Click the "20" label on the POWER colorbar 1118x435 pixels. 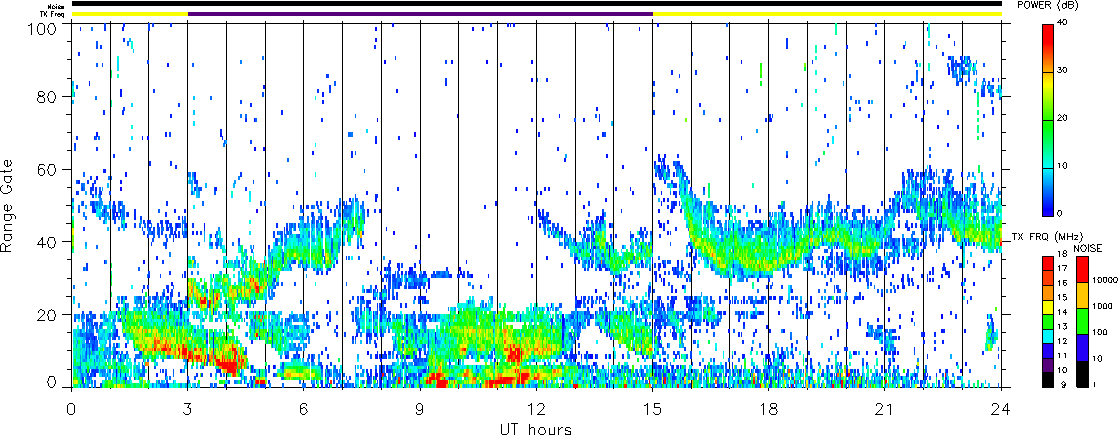(x=1062, y=118)
